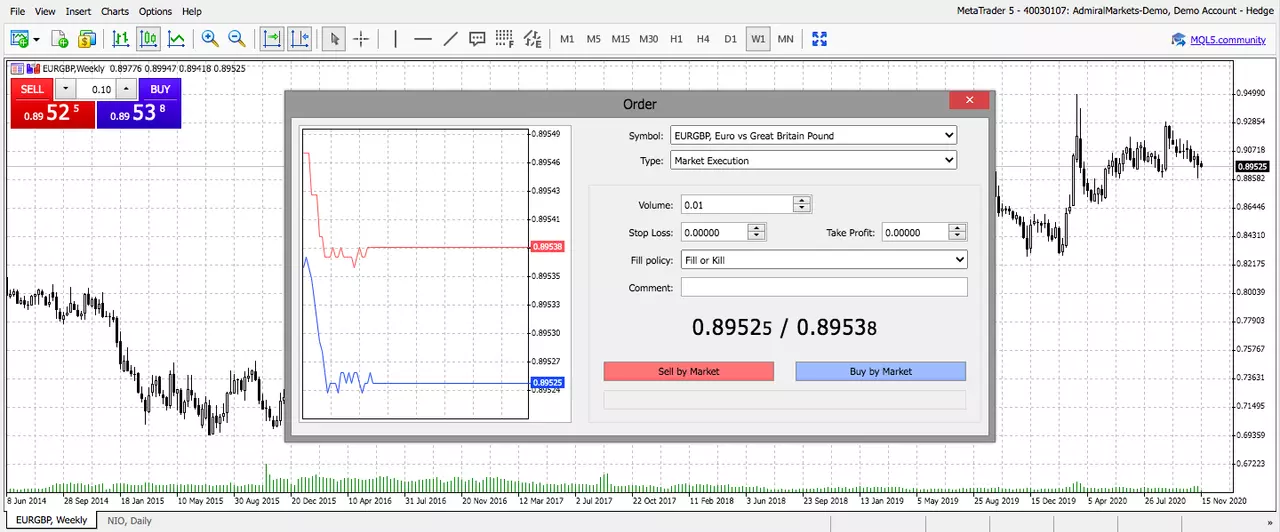1280x532 pixels.
Task: Switch chart to line chart mode
Action: (x=176, y=39)
